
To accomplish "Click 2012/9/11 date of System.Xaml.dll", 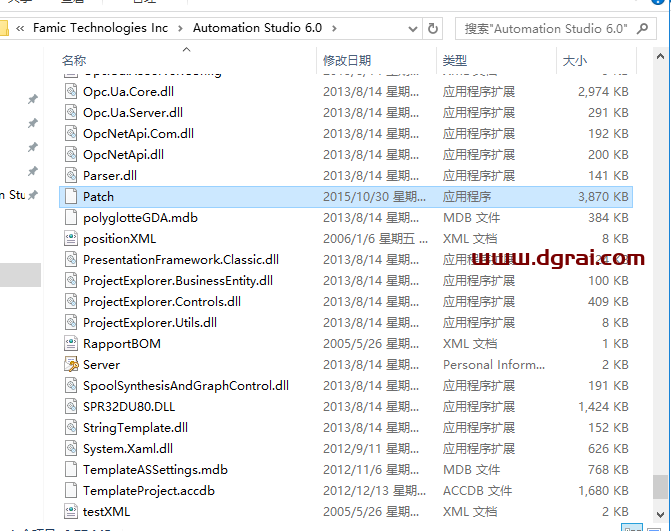I will (371, 449).
